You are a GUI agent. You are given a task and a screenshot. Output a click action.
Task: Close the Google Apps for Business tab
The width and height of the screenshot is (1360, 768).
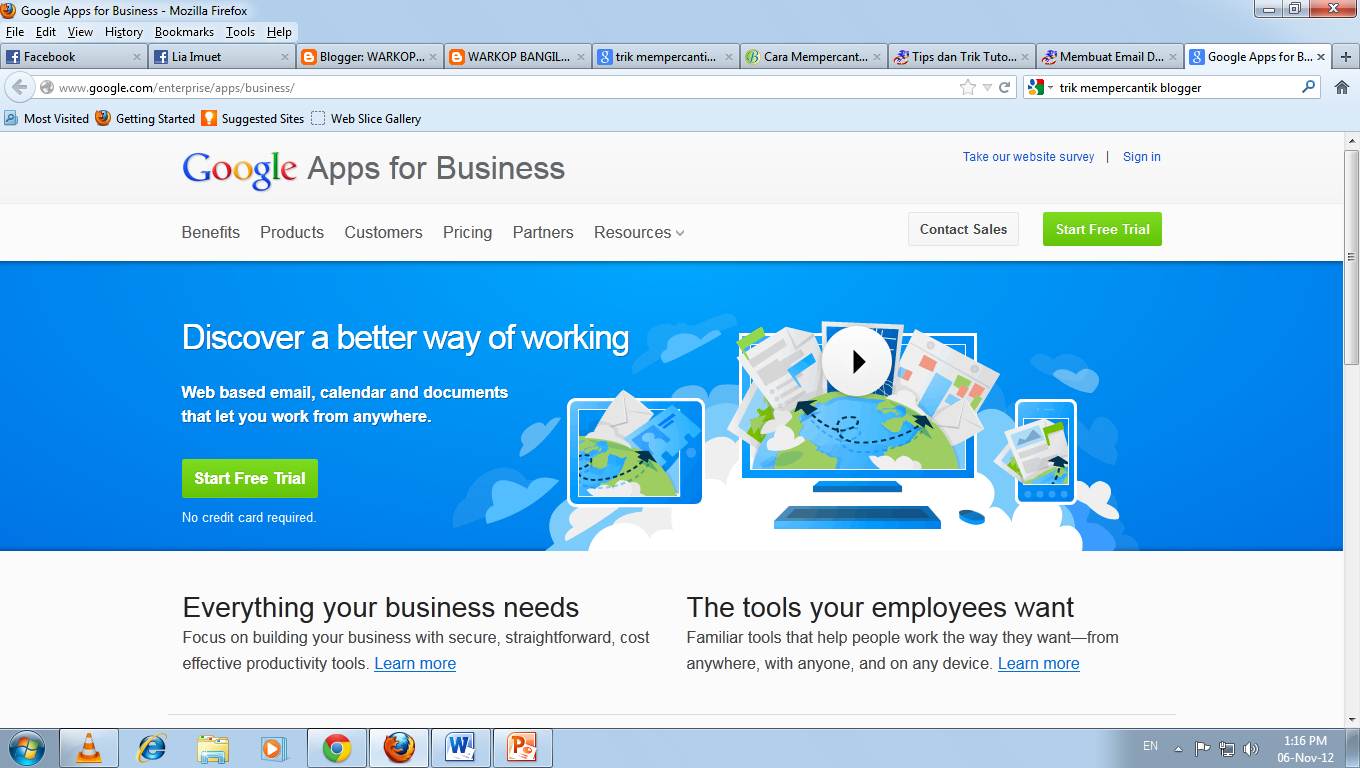[x=1321, y=57]
